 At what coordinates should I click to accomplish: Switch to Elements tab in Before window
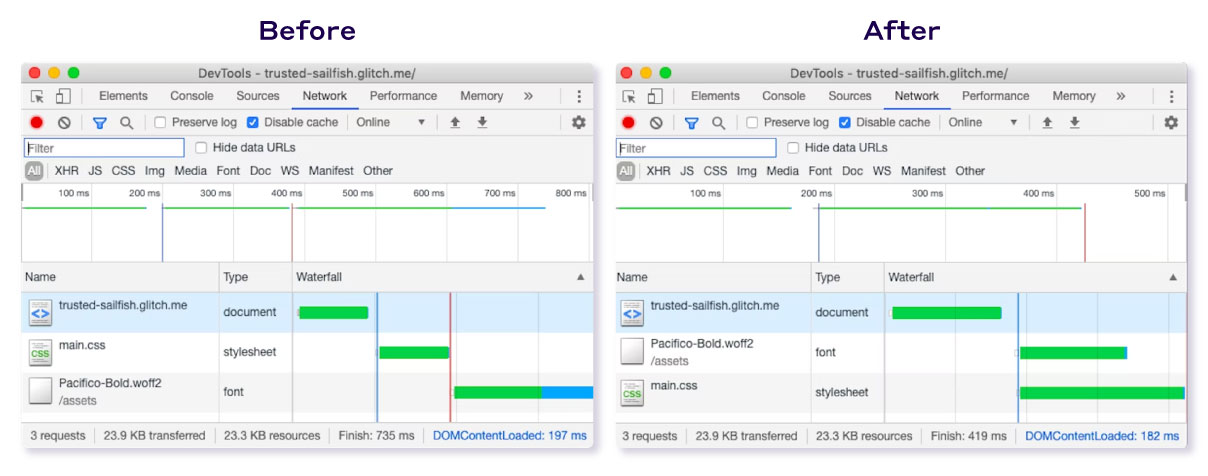pyautogui.click(x=123, y=96)
